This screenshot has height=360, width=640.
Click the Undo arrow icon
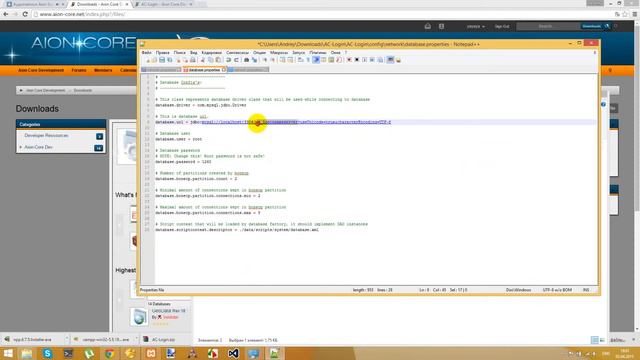229,60
